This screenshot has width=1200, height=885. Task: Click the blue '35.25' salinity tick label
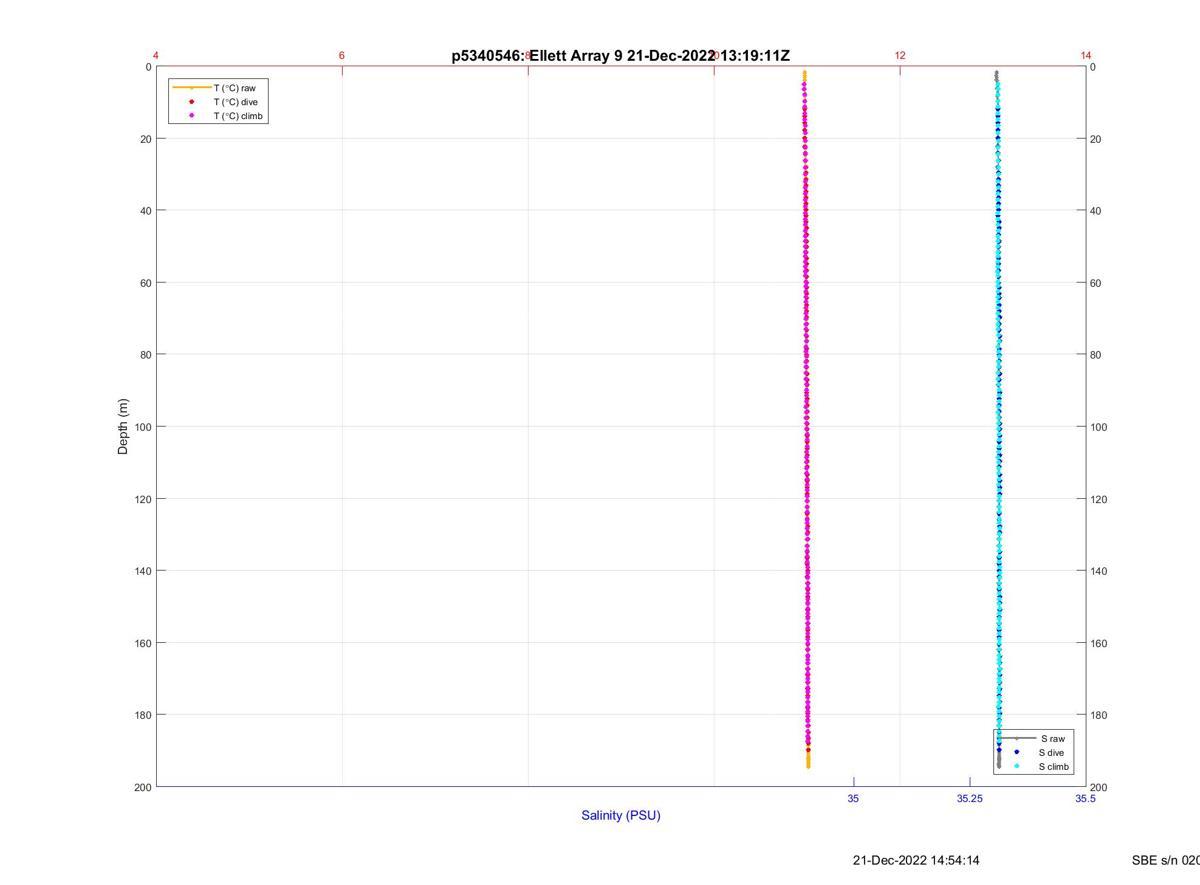point(969,799)
